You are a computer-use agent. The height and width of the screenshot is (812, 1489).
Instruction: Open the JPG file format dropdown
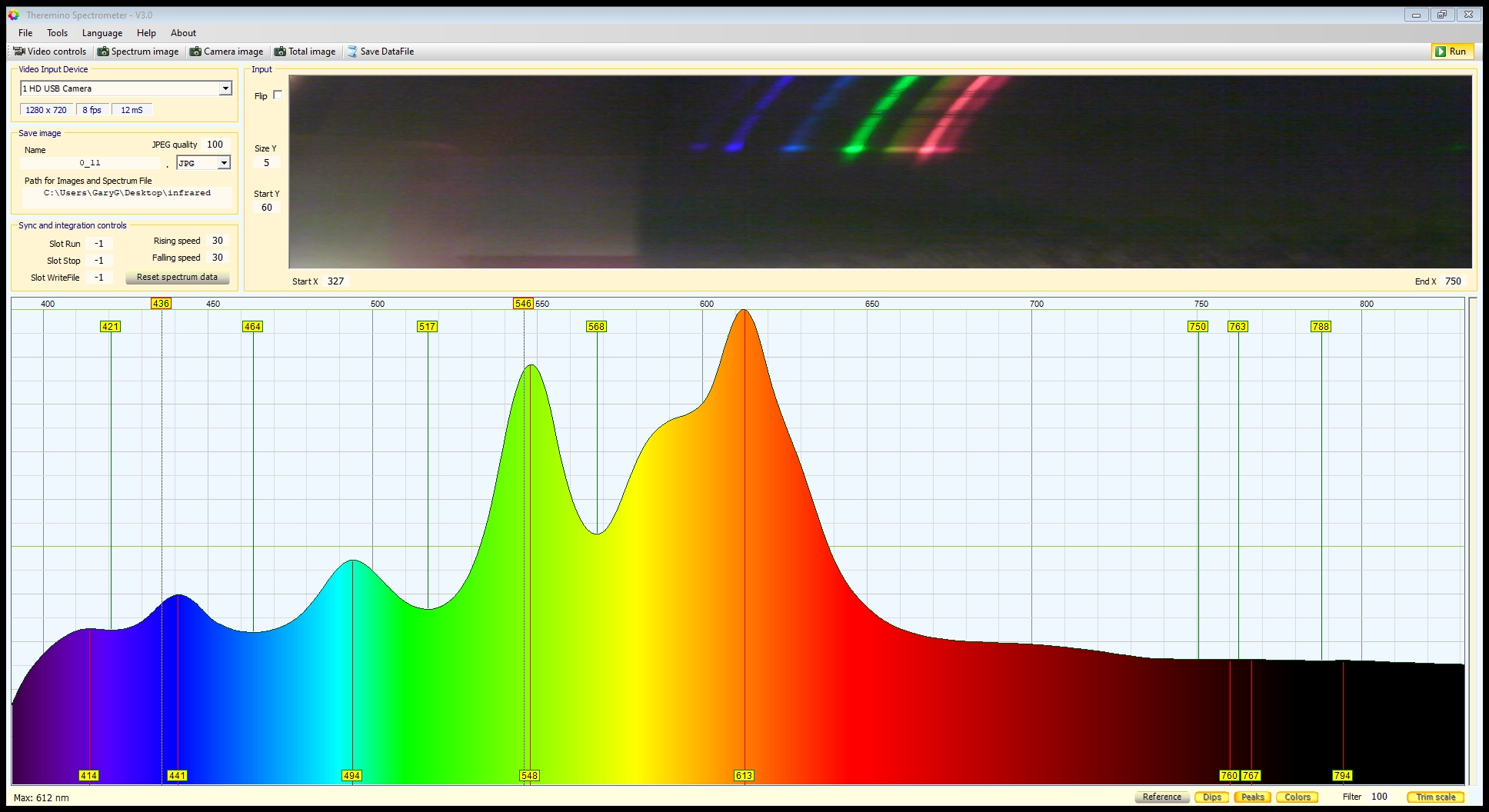224,163
